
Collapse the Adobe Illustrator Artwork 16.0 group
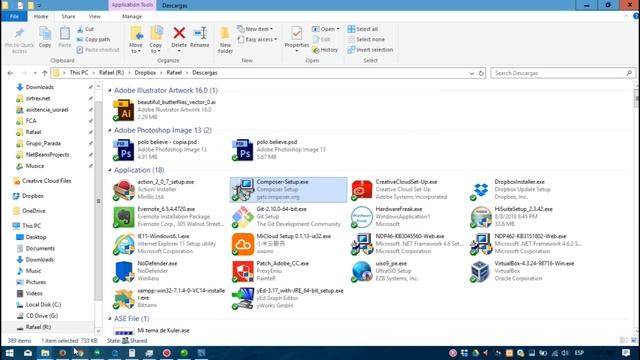[110, 91]
